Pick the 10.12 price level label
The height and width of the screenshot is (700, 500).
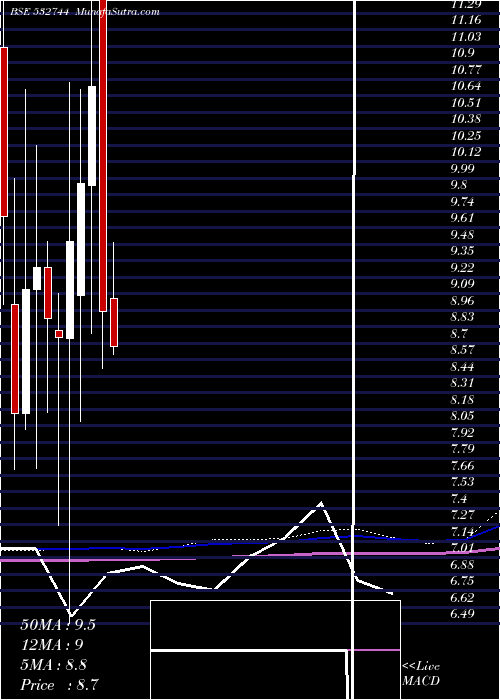466,152
